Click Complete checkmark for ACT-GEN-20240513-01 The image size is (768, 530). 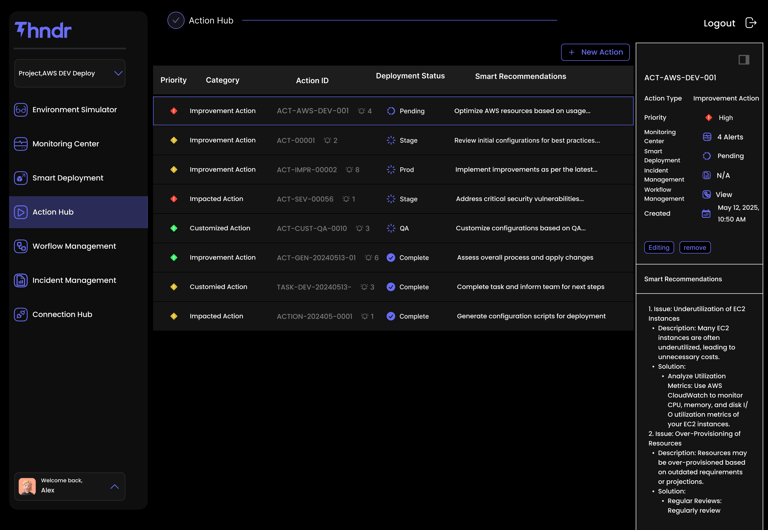pos(391,258)
